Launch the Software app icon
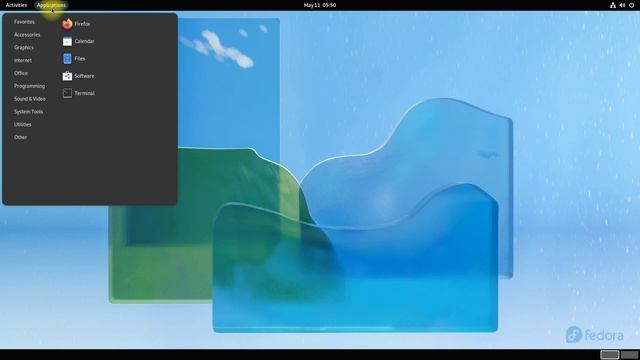The height and width of the screenshot is (360, 640). (x=67, y=76)
